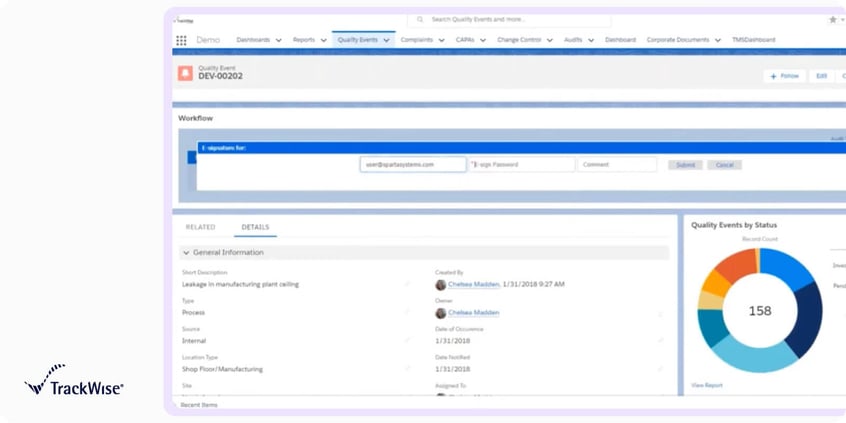The height and width of the screenshot is (423, 846).
Task: Click Chelsea Madden avatar in Created By
Action: pyautogui.click(x=441, y=284)
